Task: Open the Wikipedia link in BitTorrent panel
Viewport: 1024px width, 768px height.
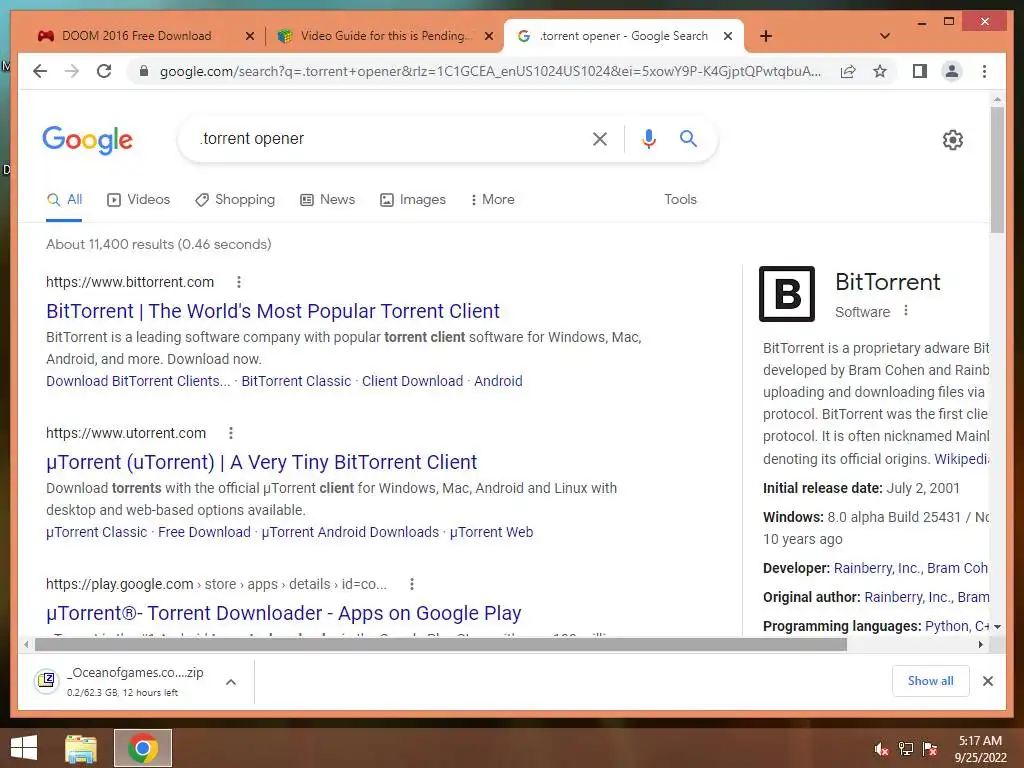Action: 961,458
